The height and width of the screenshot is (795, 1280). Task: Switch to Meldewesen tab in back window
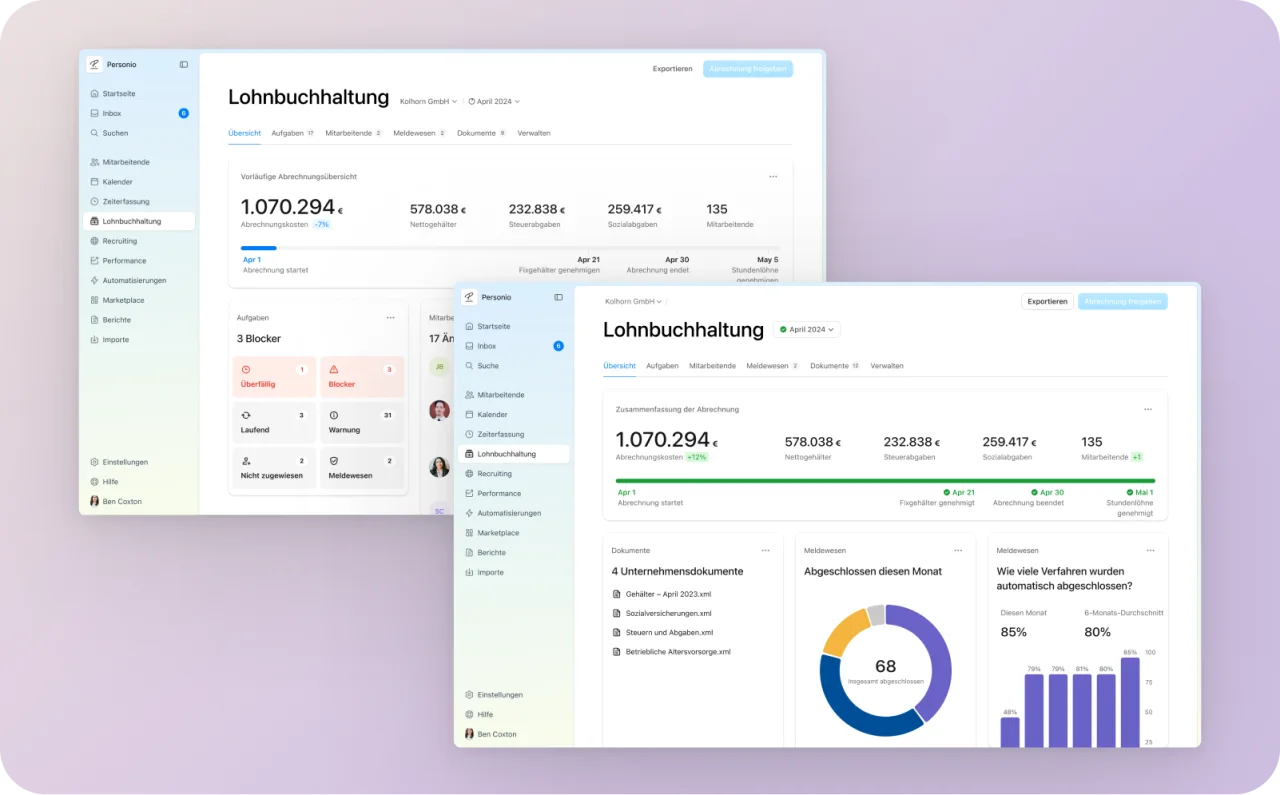(x=419, y=133)
